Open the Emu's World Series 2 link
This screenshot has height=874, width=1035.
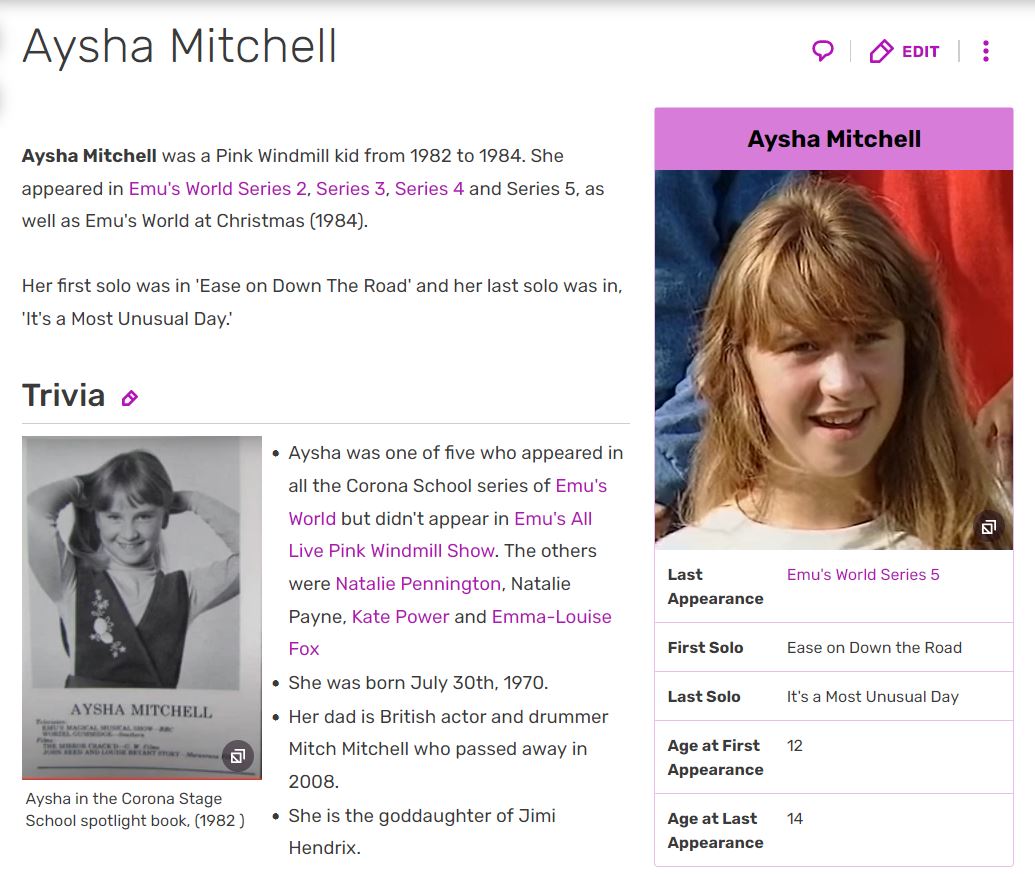[217, 189]
